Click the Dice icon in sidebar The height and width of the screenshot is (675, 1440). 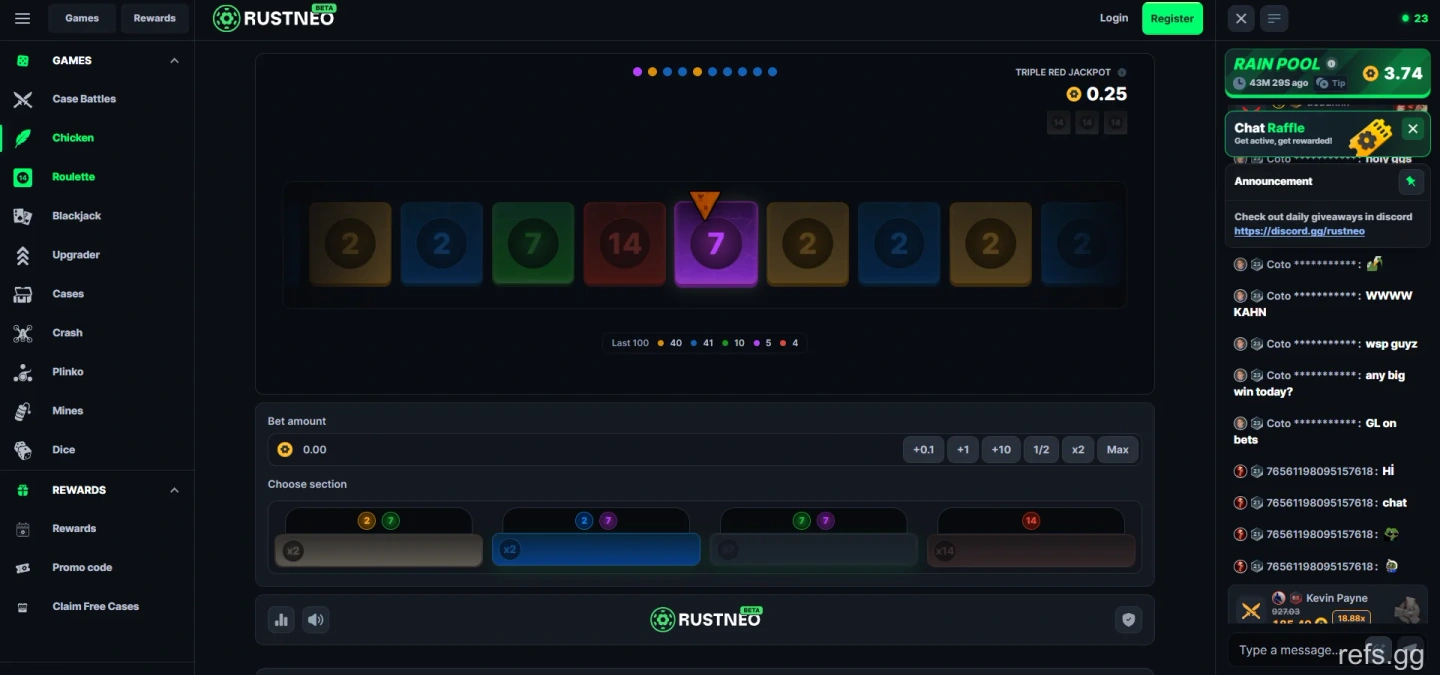click(x=22, y=450)
